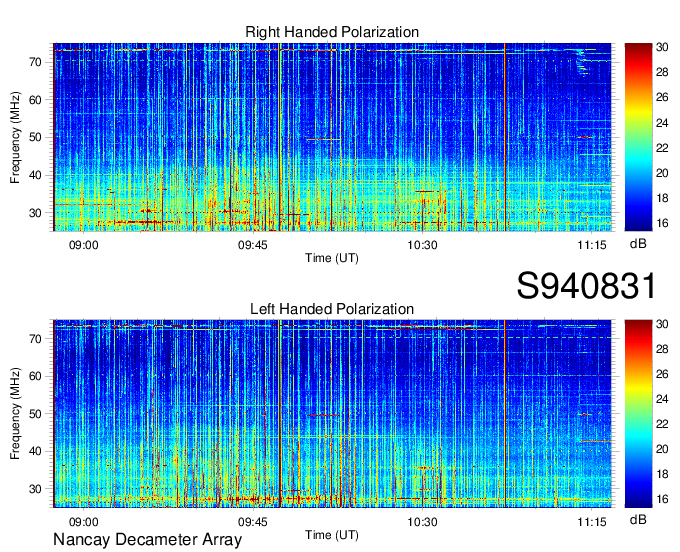The height and width of the screenshot is (552, 680).
Task: Click the 60 MHz tick on the lower plot
Action: 36,376
